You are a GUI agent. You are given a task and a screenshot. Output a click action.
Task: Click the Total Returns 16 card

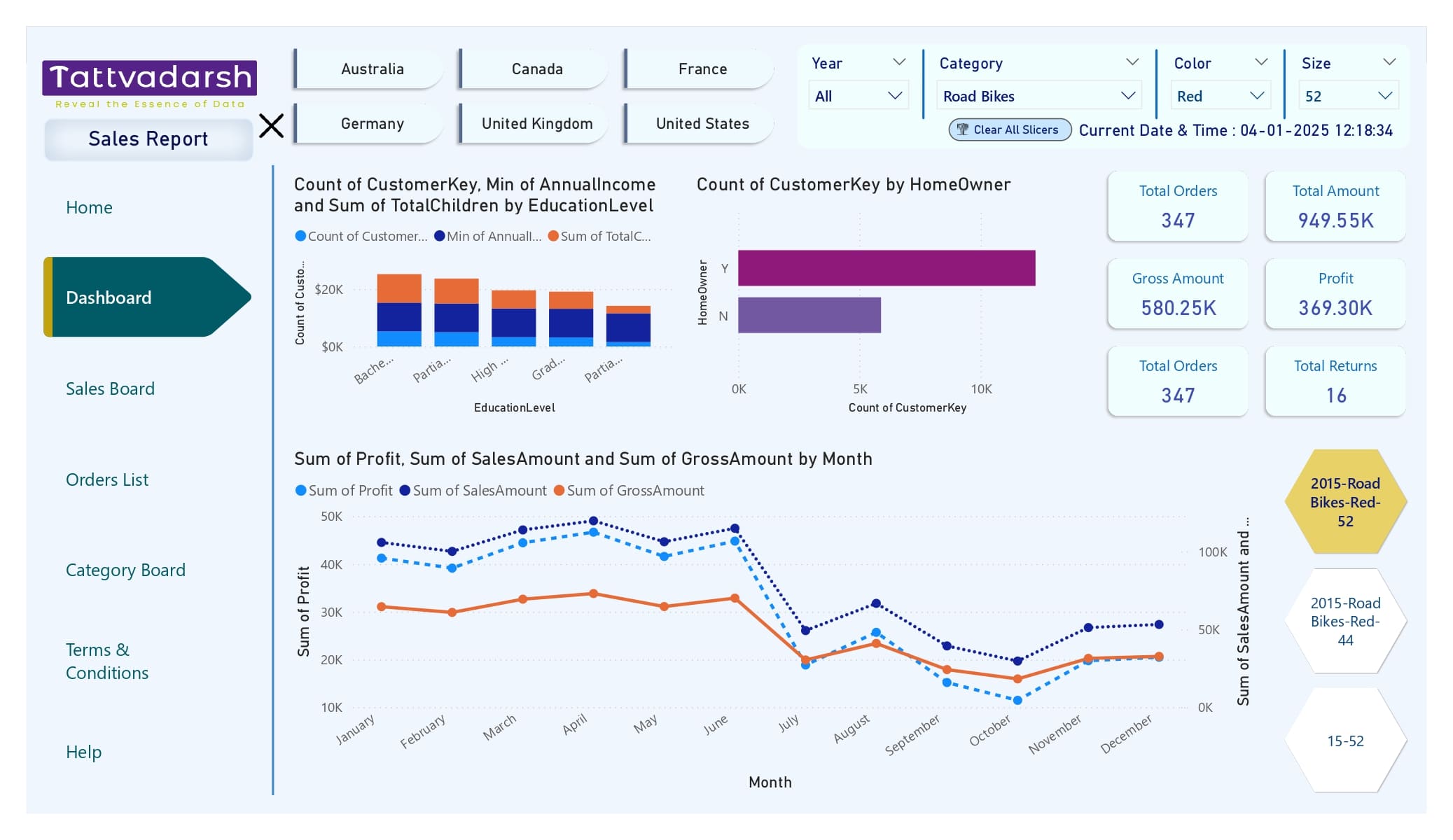(1335, 381)
